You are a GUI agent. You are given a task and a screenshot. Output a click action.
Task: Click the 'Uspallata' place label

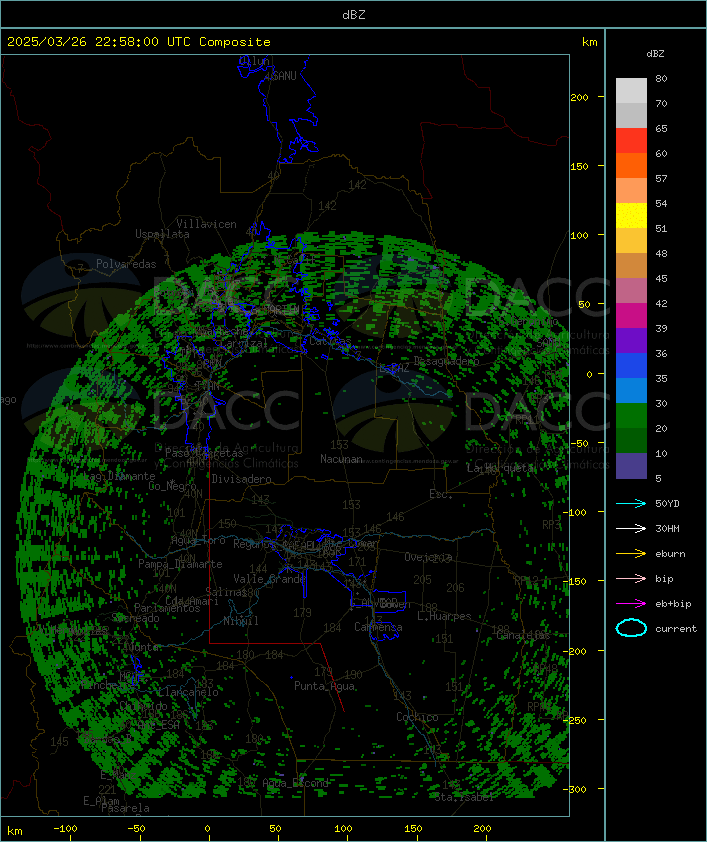tap(162, 235)
